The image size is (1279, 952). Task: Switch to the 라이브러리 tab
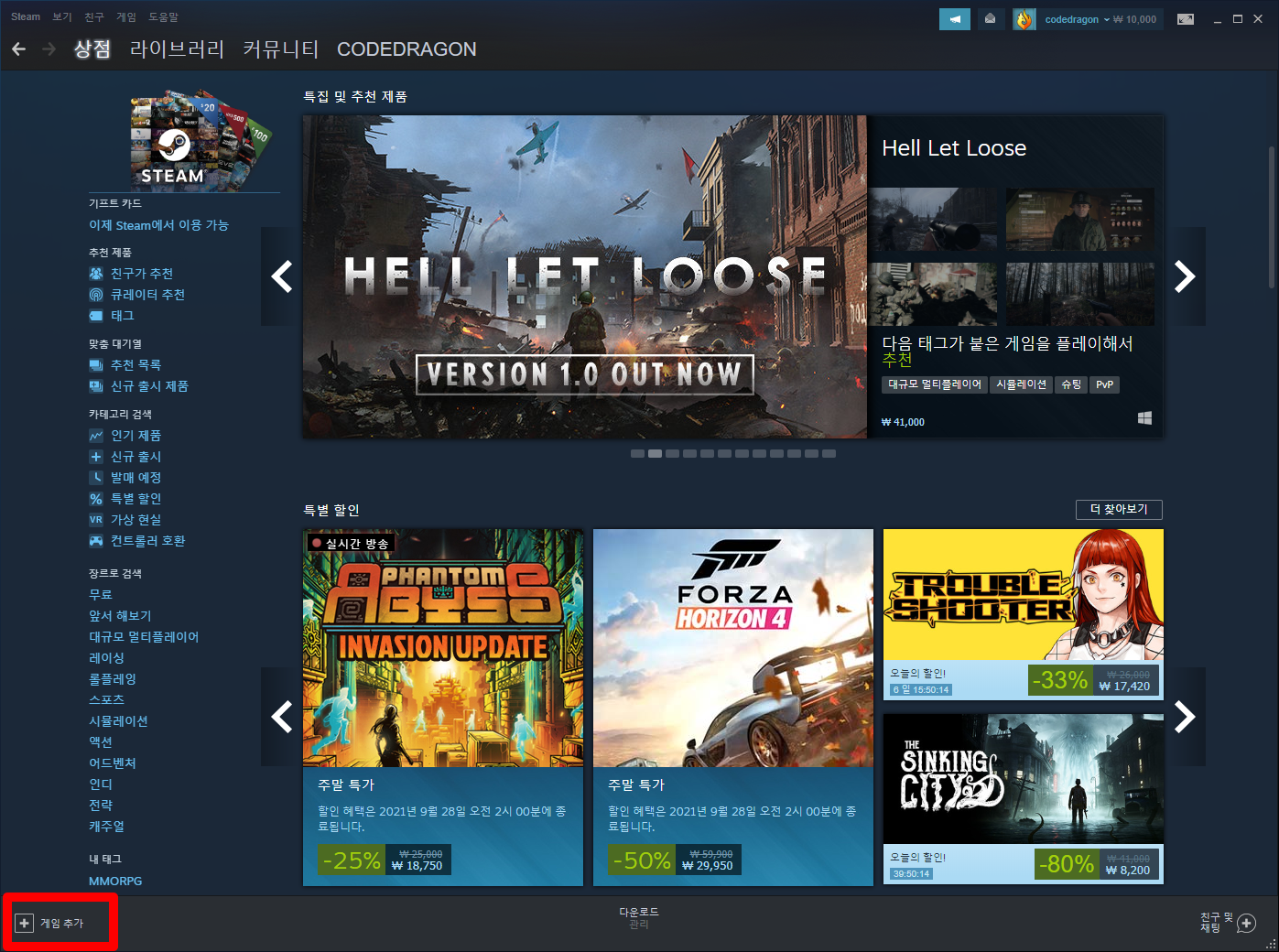point(177,49)
